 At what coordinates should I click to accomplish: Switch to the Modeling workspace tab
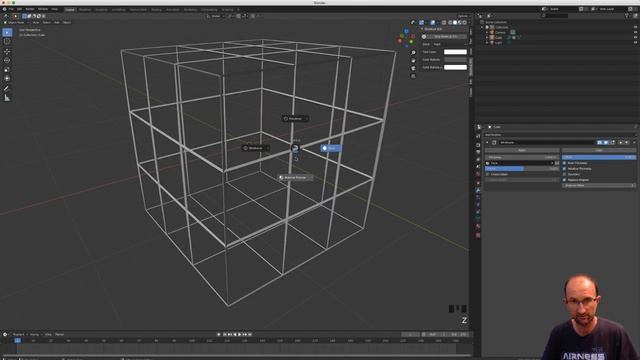point(85,9)
